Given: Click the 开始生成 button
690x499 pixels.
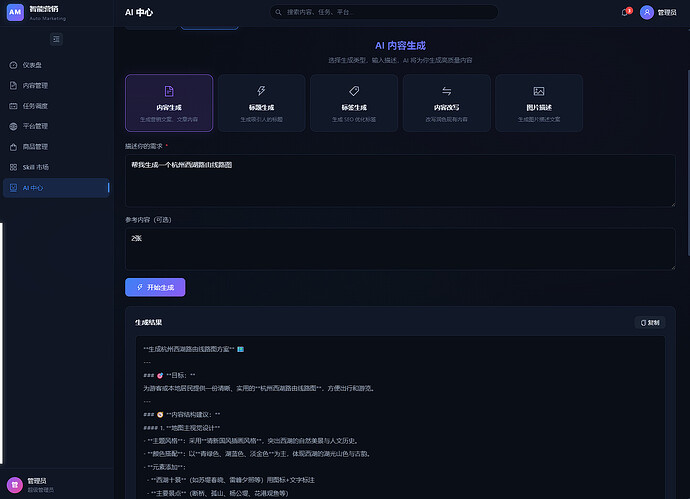Looking at the screenshot, I should tap(155, 287).
